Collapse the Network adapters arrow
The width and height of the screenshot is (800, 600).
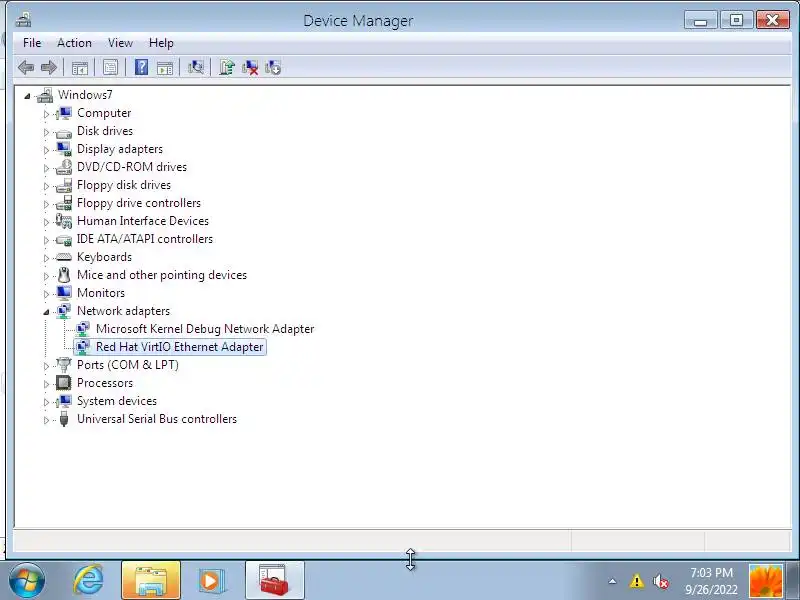pos(46,312)
